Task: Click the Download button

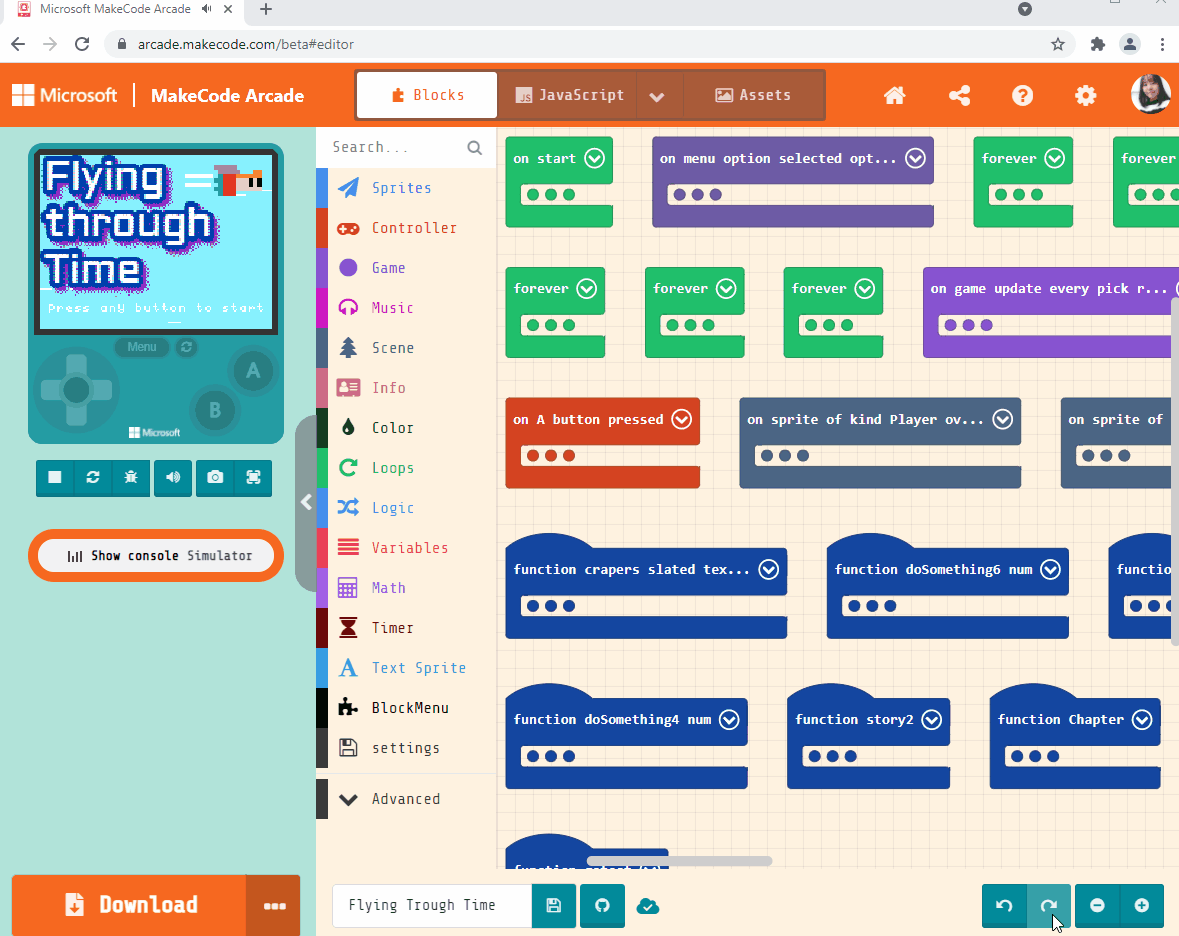Action: click(x=129, y=905)
